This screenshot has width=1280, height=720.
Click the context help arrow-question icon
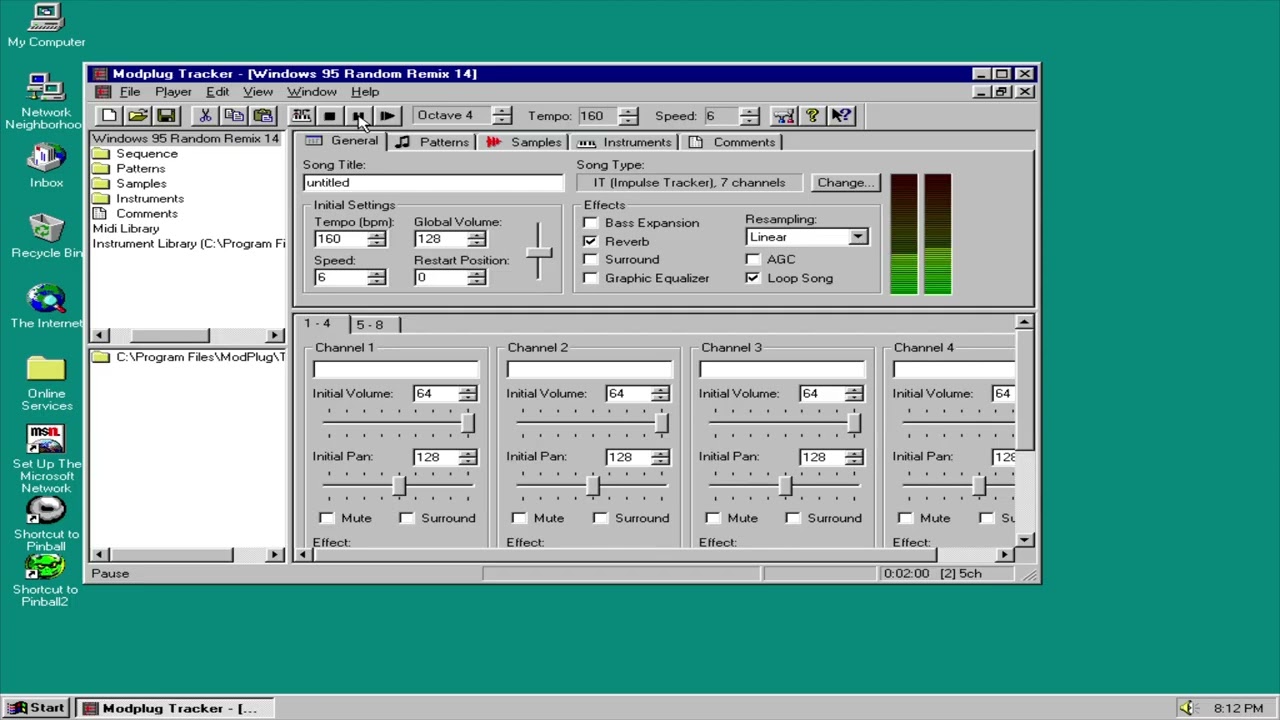click(x=841, y=116)
